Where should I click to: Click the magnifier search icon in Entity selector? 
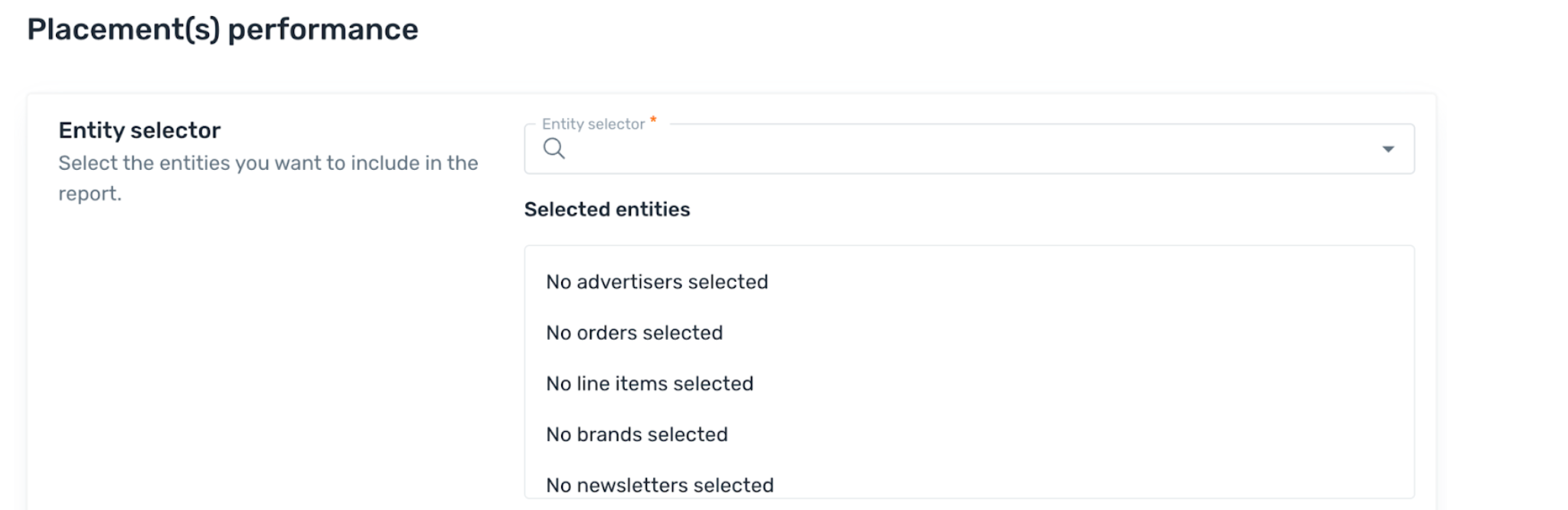554,149
